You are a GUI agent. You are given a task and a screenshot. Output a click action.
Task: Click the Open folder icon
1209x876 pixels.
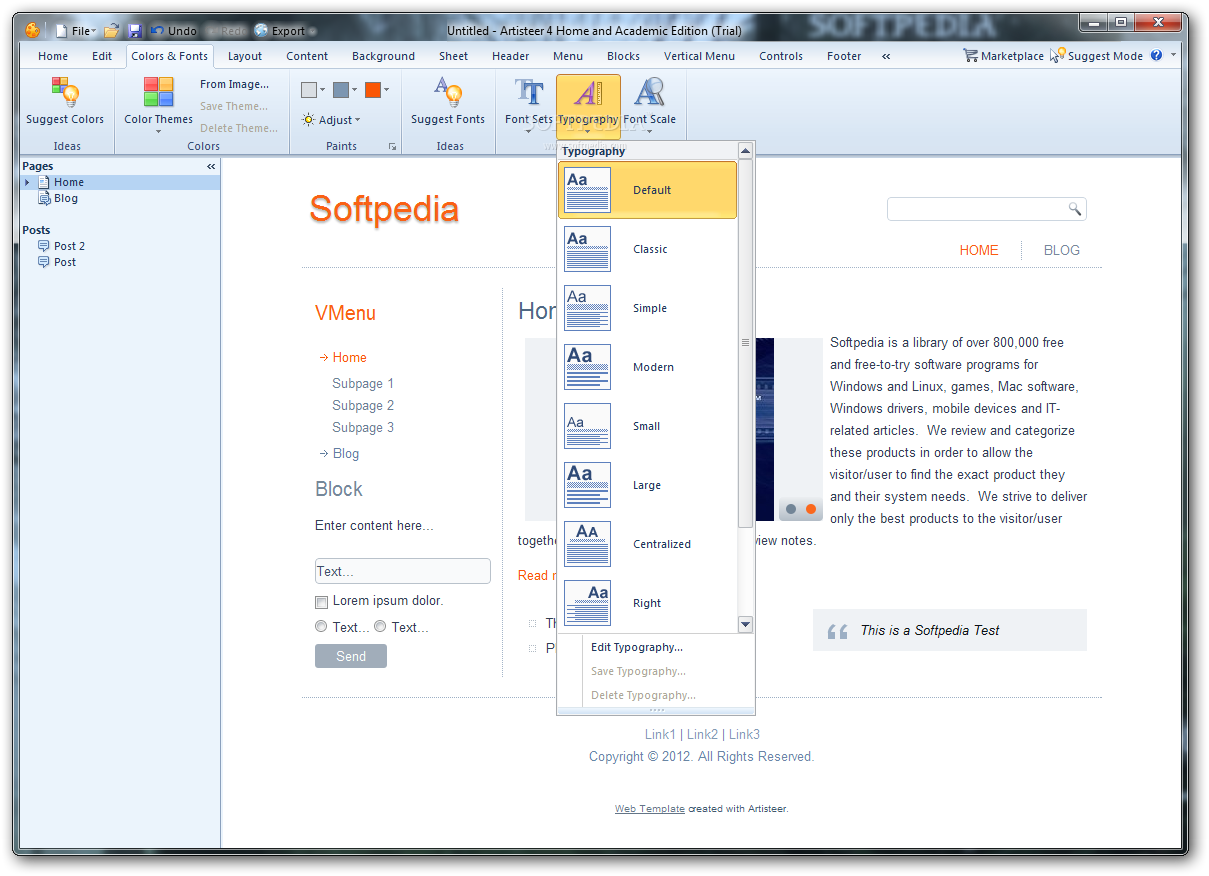[112, 31]
